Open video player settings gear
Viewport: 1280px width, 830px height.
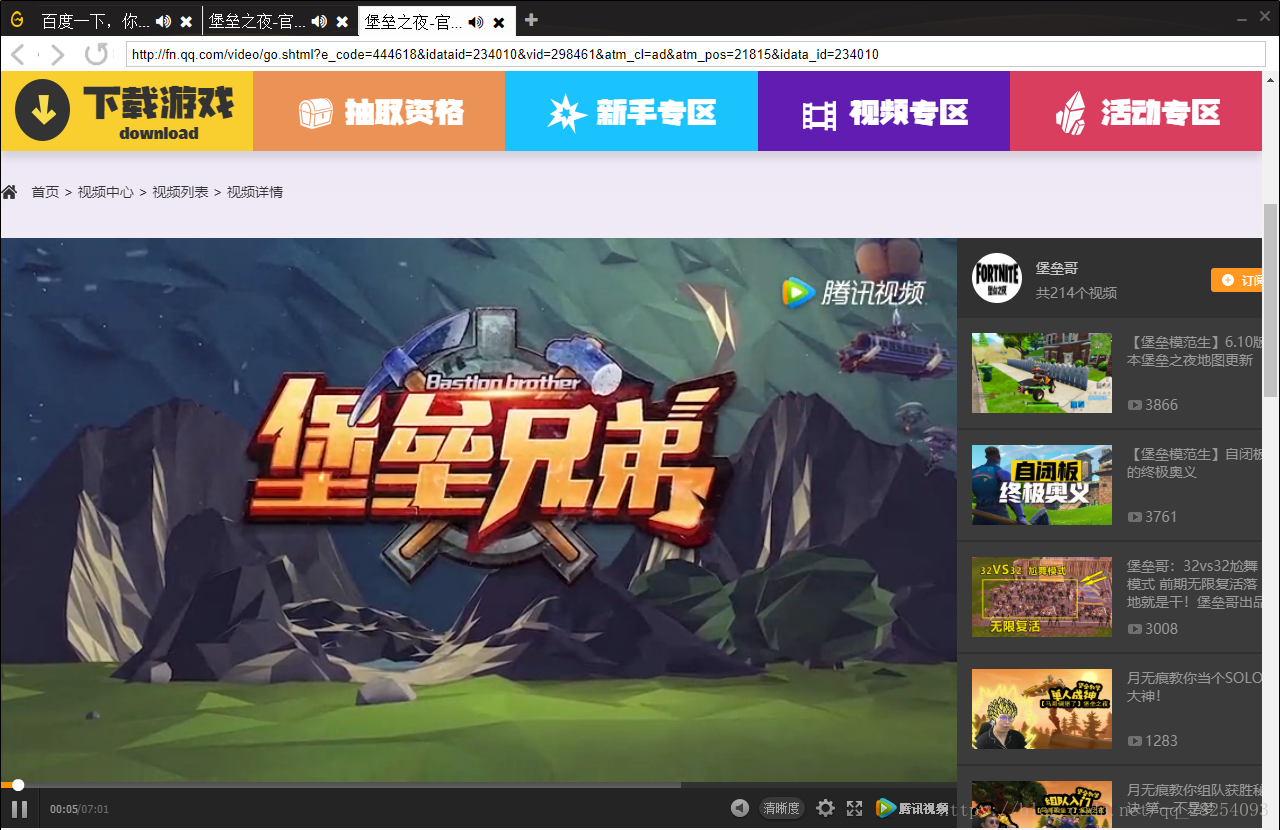click(x=825, y=808)
